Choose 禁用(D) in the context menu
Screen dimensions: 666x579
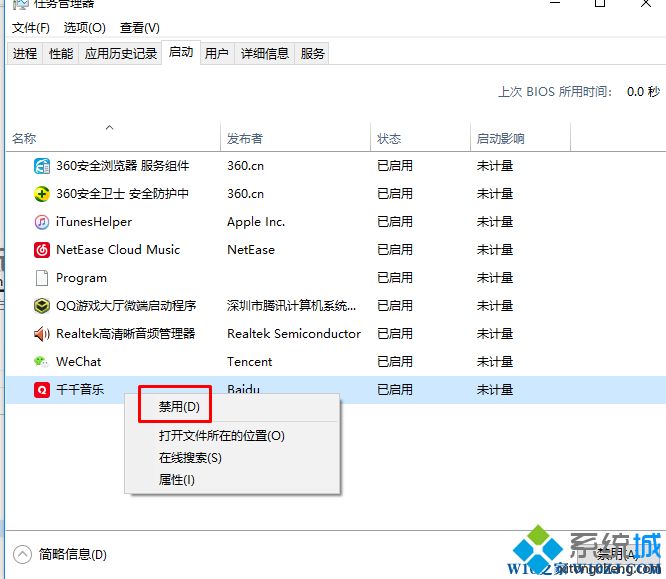(x=179, y=407)
